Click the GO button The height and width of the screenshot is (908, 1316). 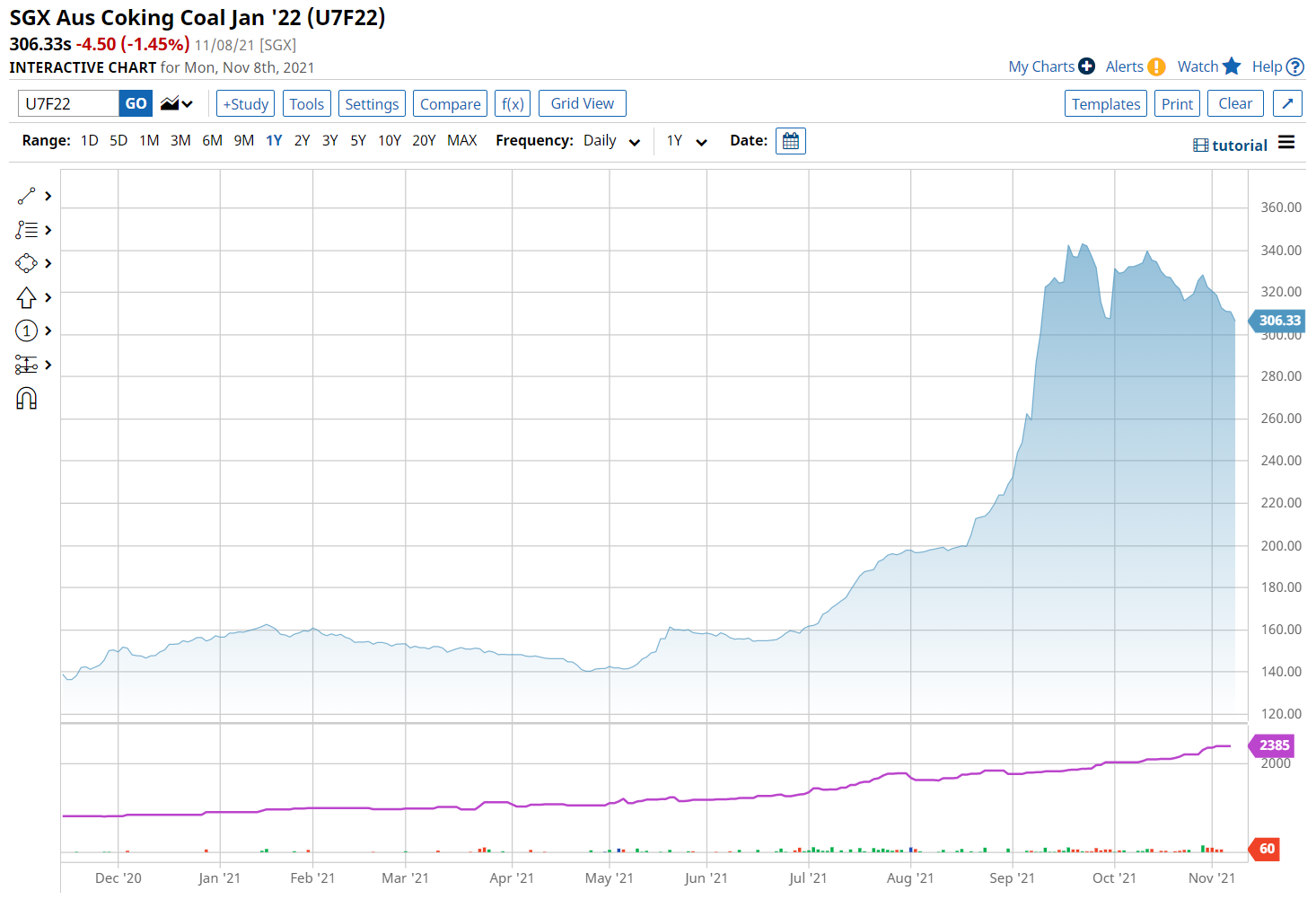coord(136,104)
